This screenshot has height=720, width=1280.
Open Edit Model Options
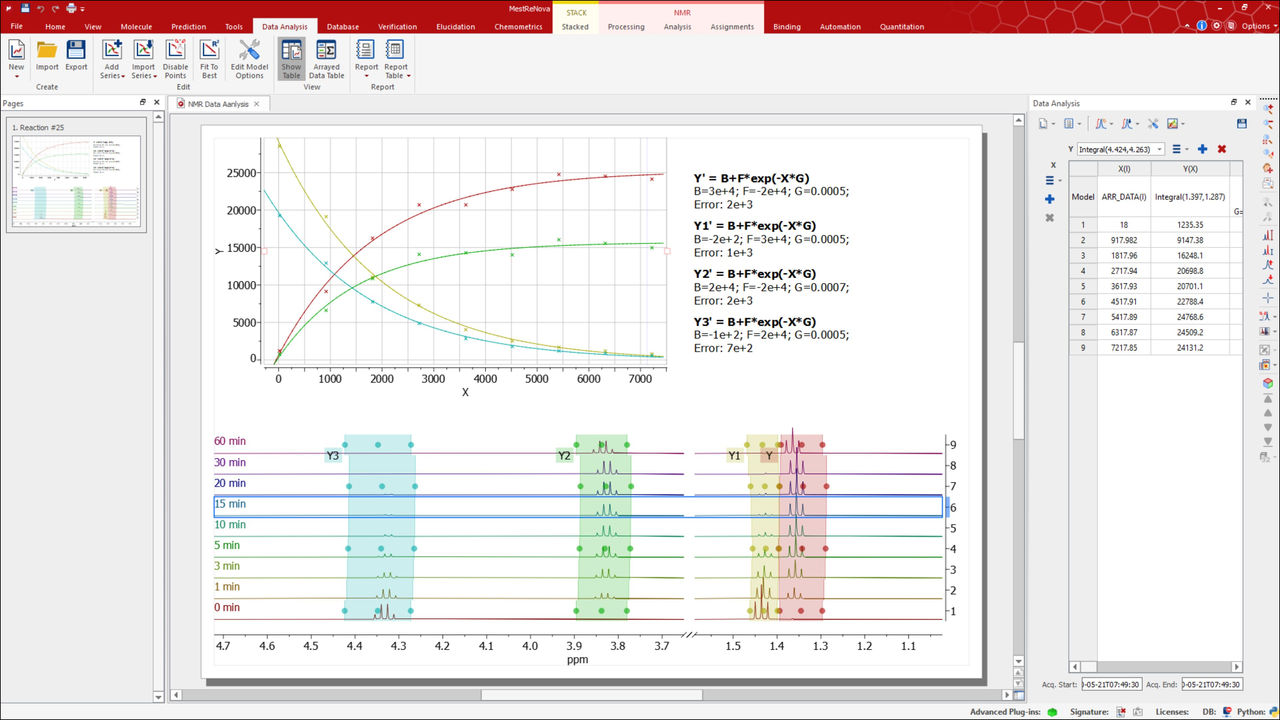tap(249, 59)
